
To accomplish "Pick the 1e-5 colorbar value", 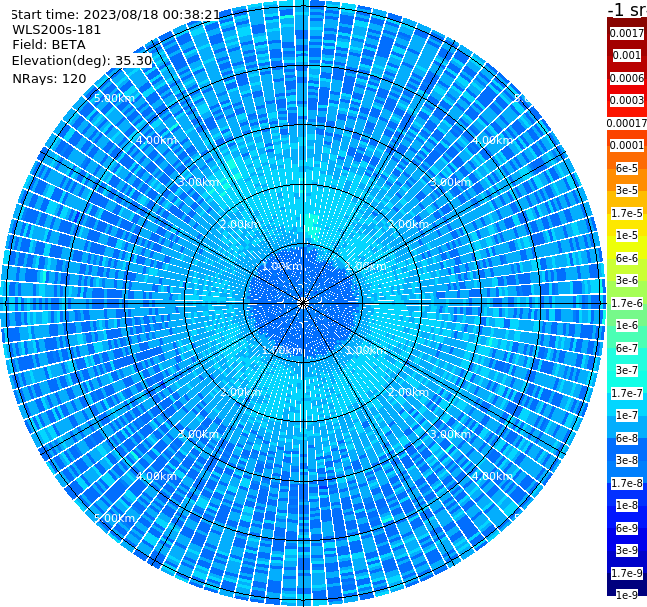I will pos(627,235).
